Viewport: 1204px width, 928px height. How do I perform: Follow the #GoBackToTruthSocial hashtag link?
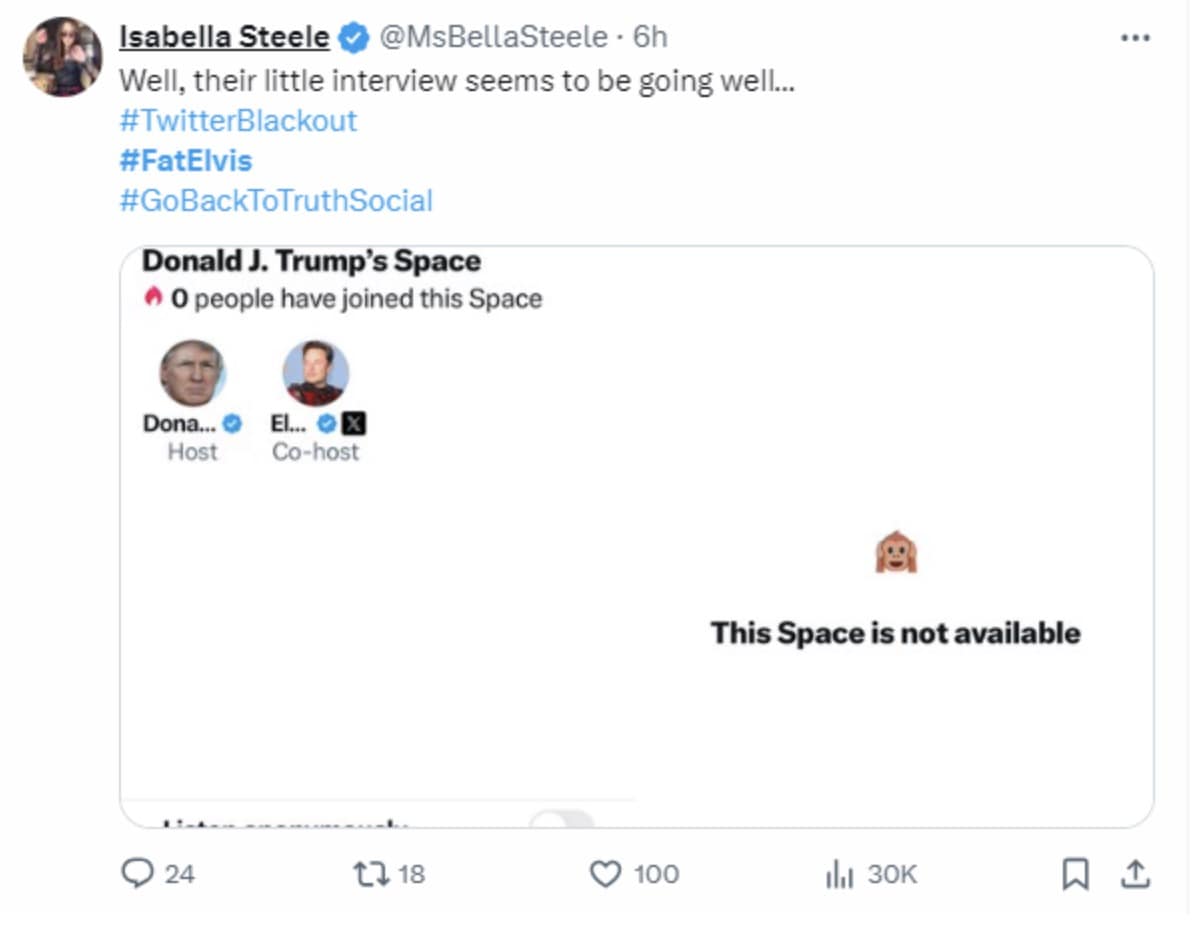276,201
